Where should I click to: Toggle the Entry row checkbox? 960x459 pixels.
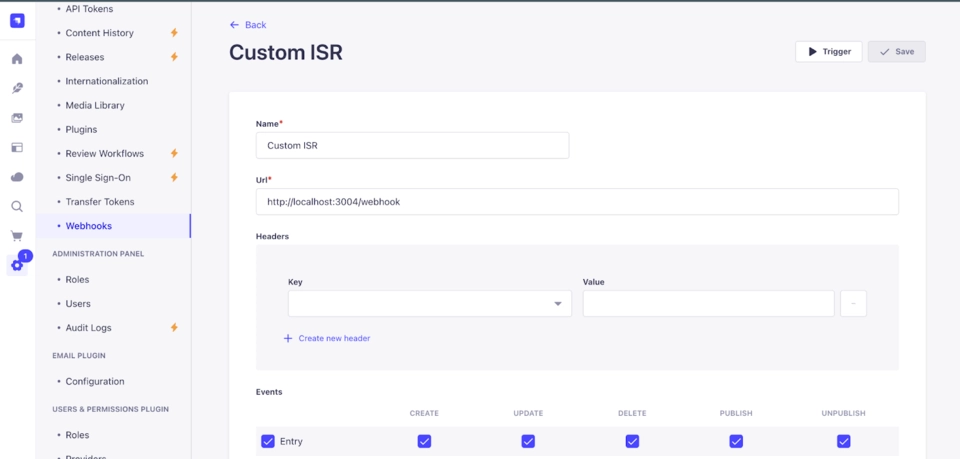coord(268,441)
